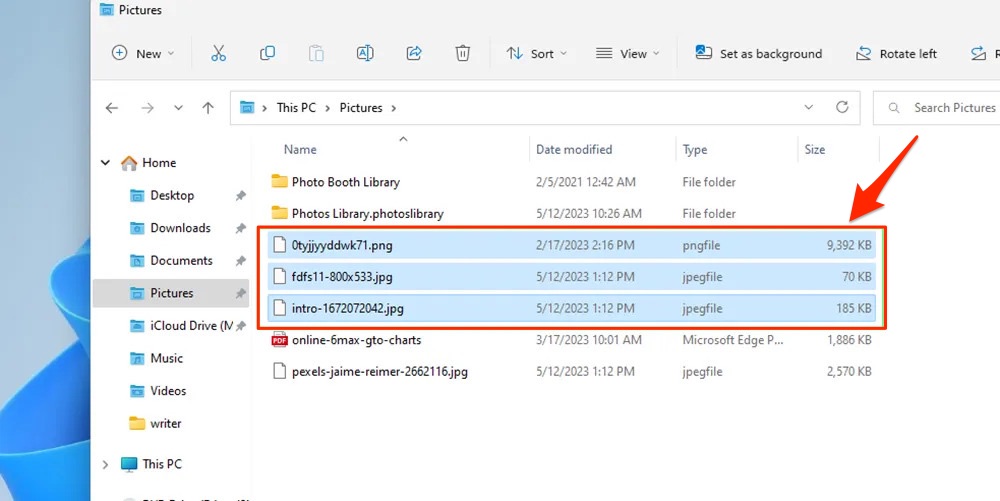Image resolution: width=1000 pixels, height=501 pixels.
Task: Go up one folder with Up arrow
Action: (x=208, y=108)
